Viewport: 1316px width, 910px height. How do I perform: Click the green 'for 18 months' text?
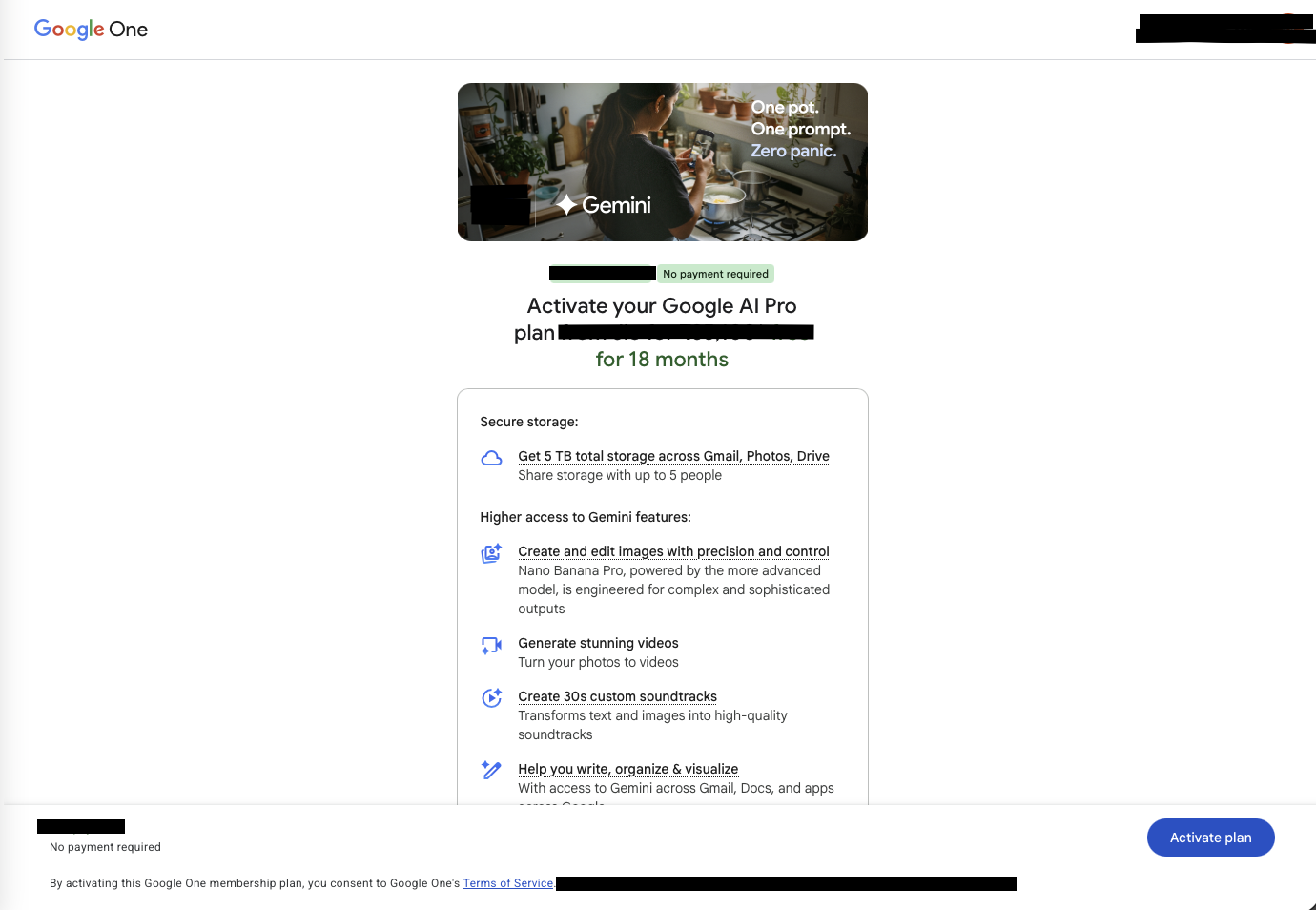coord(662,360)
